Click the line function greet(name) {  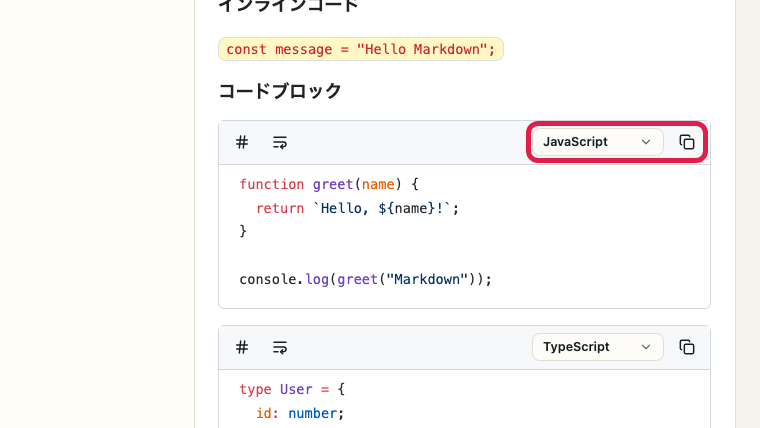329,185
